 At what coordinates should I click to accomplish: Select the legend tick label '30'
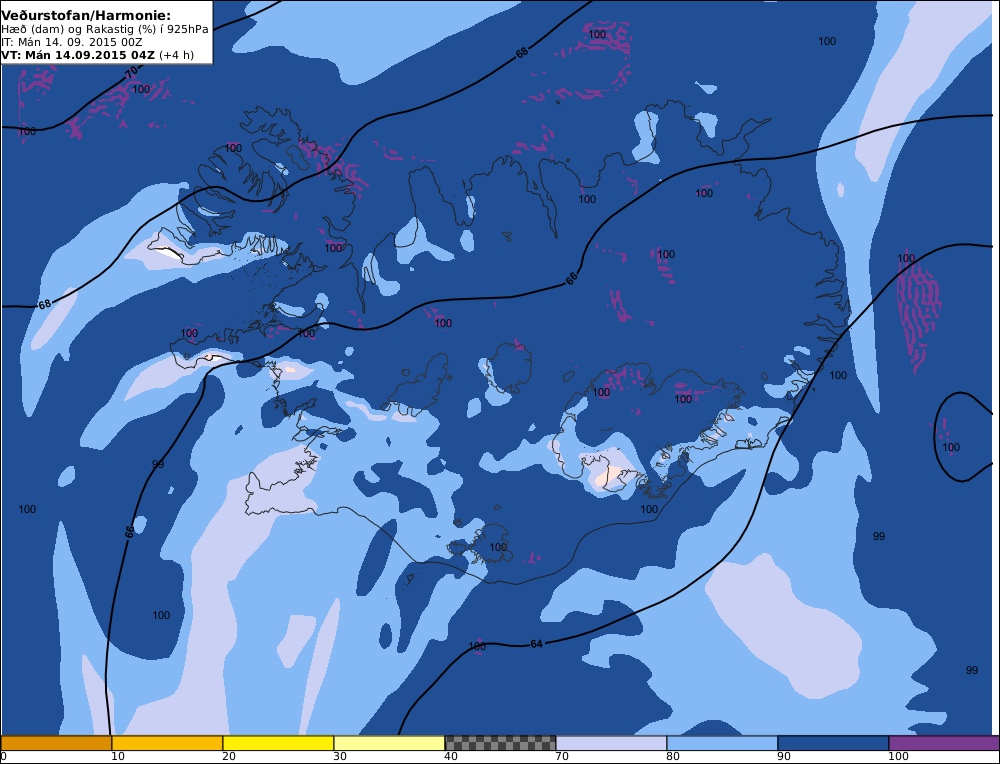pyautogui.click(x=340, y=757)
